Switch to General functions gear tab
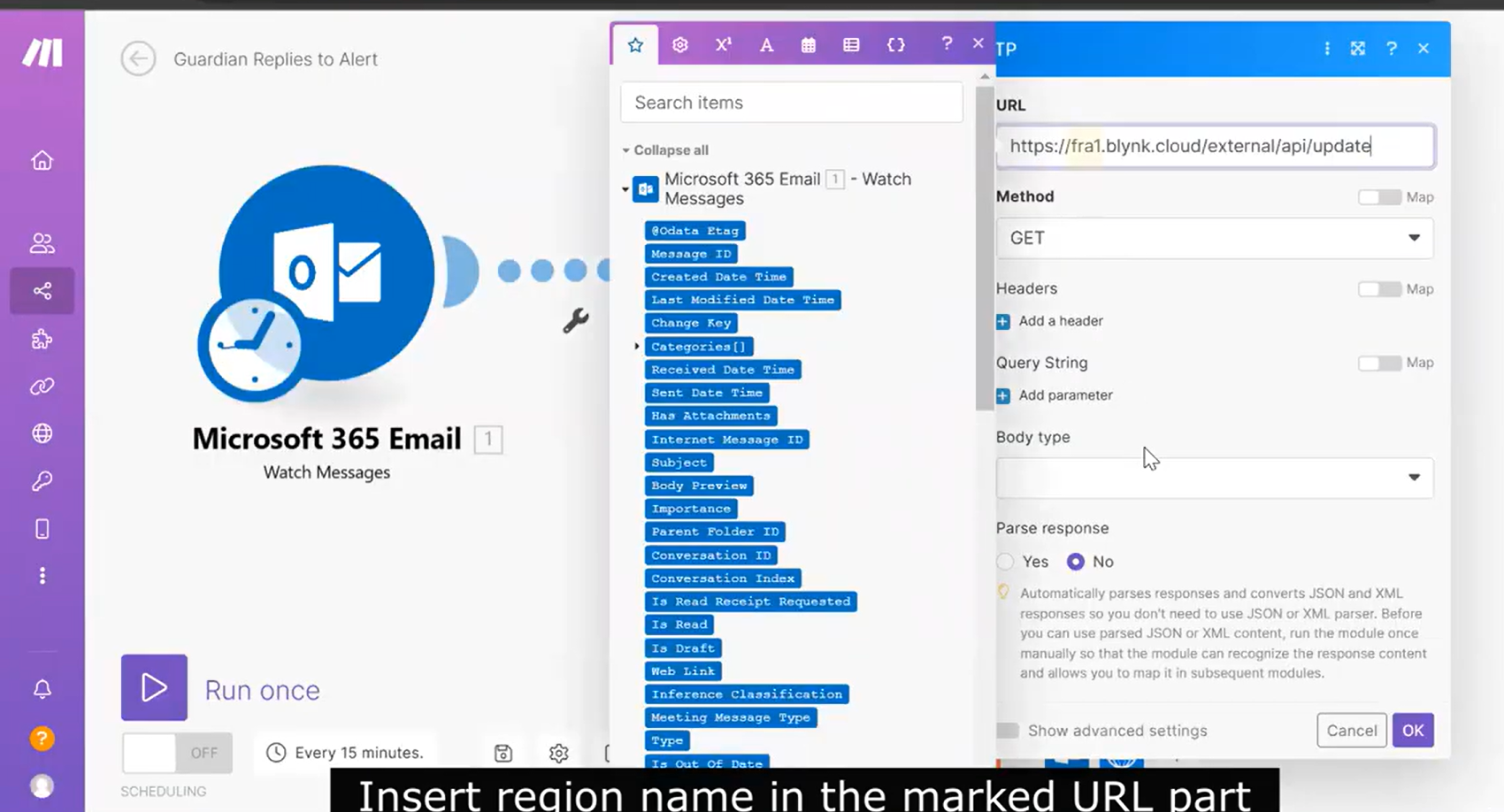The width and height of the screenshot is (1504, 812). point(679,45)
